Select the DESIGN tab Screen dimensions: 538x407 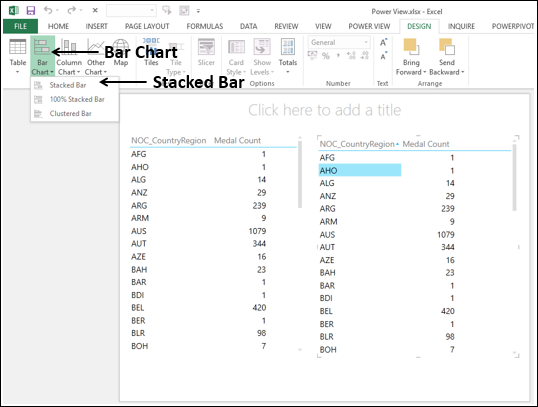click(x=419, y=26)
